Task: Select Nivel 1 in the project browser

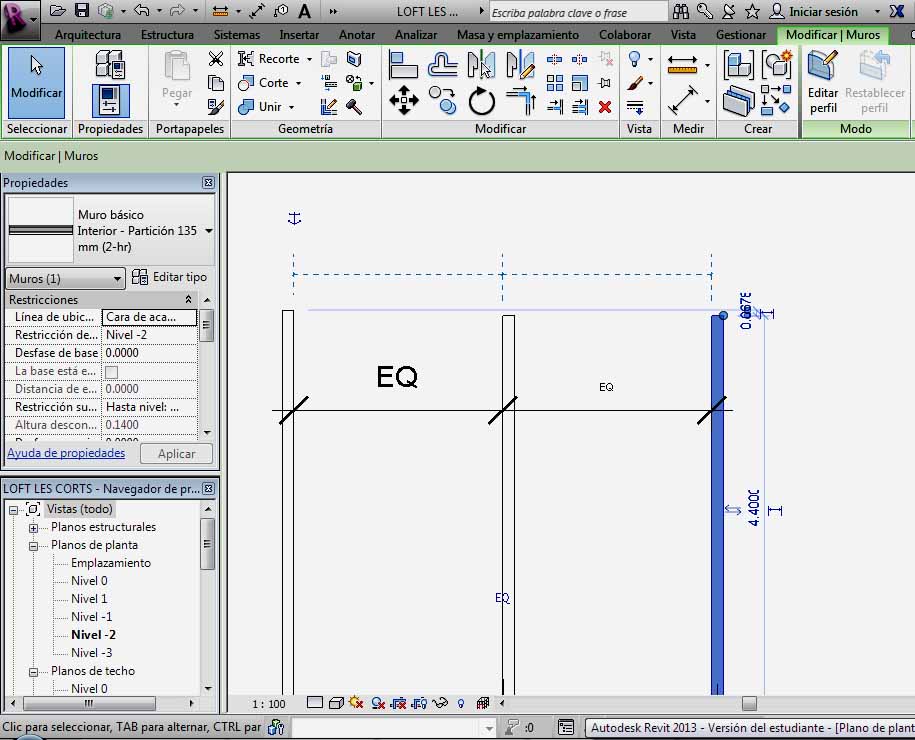Action: pos(89,599)
